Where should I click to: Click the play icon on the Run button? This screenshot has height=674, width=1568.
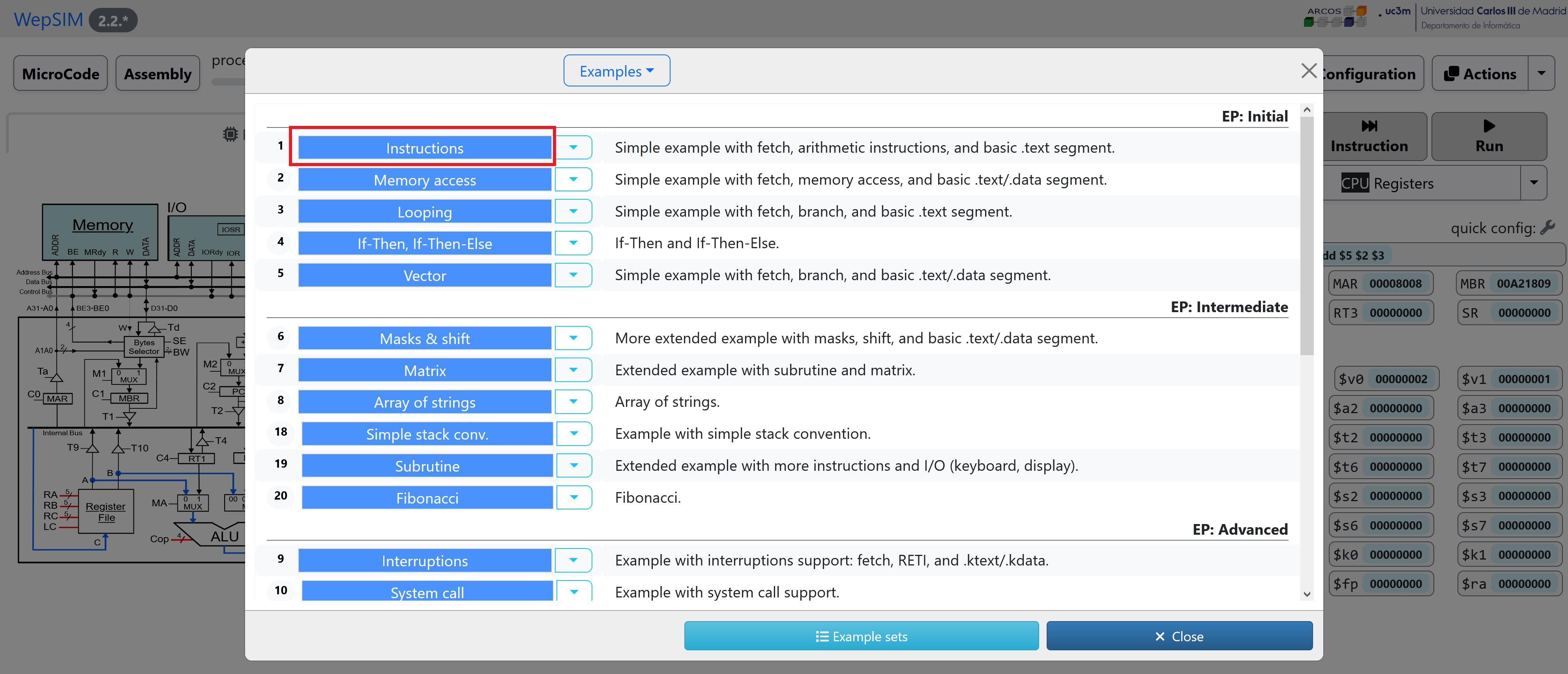pyautogui.click(x=1489, y=126)
